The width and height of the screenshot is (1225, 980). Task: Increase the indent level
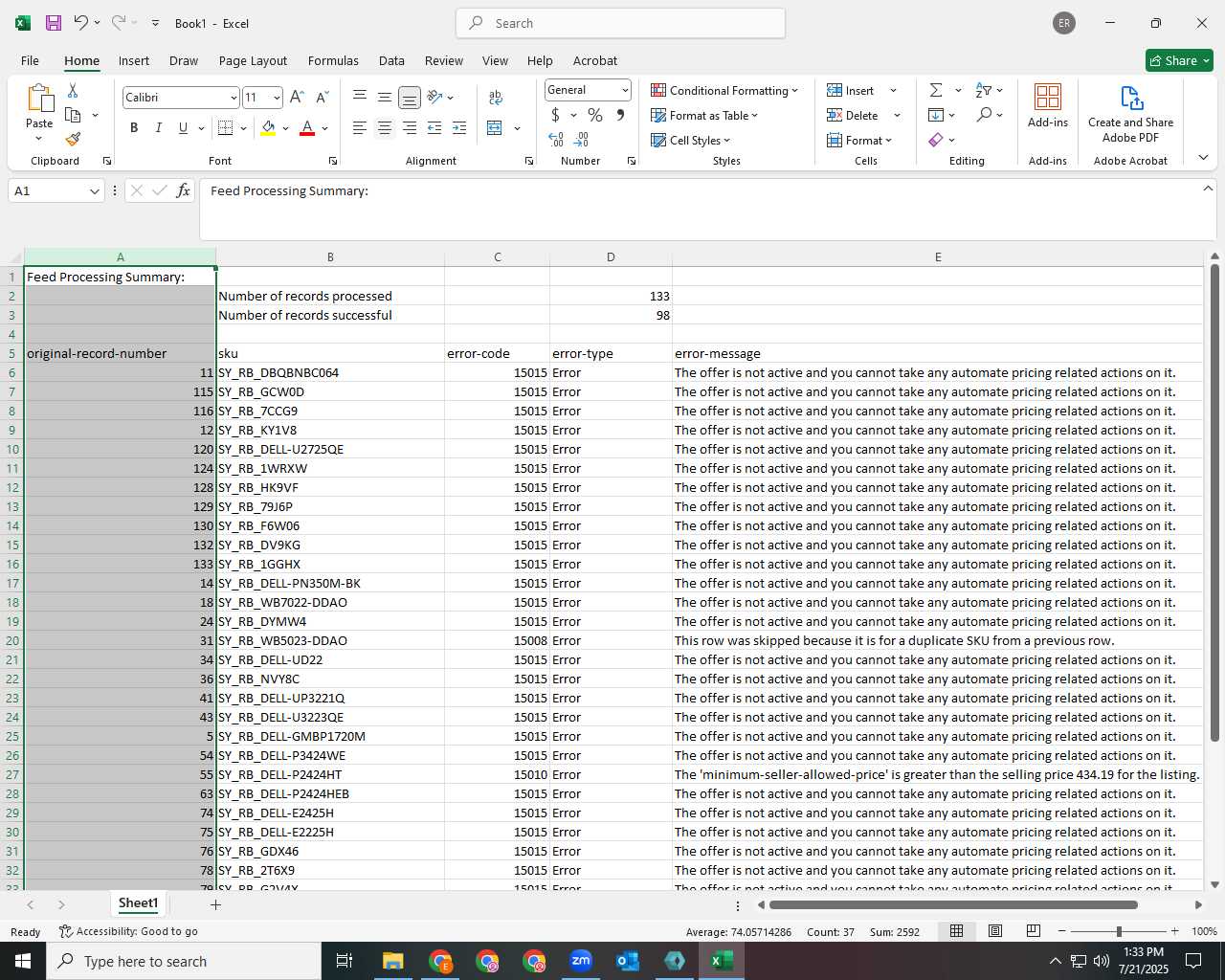[x=459, y=128]
